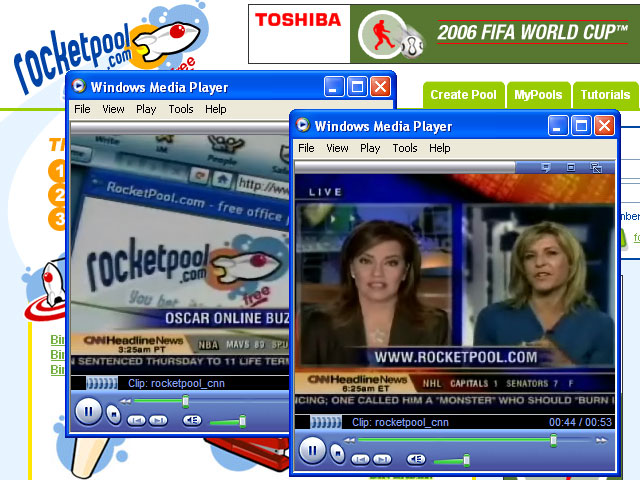
Task: Close the back Media Player window
Action: point(380,87)
